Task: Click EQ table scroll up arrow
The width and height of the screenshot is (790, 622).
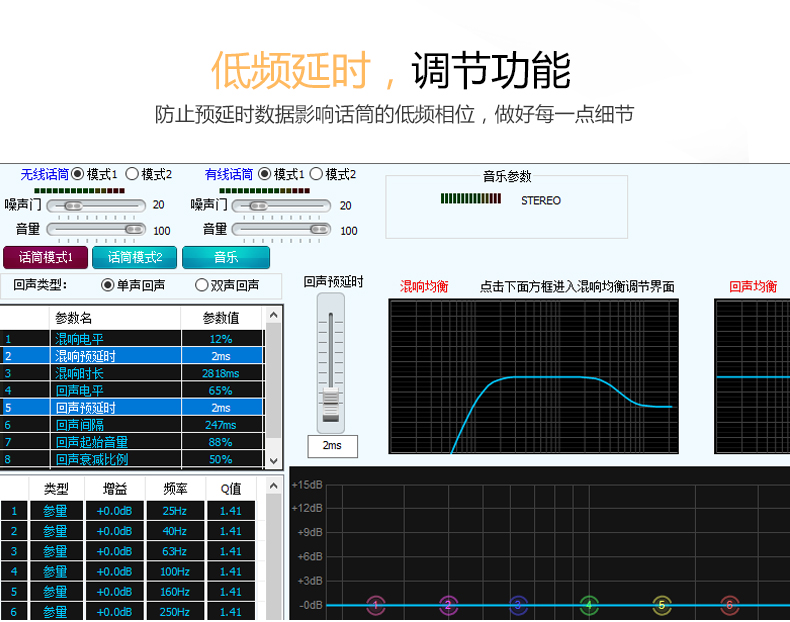Action: point(274,486)
